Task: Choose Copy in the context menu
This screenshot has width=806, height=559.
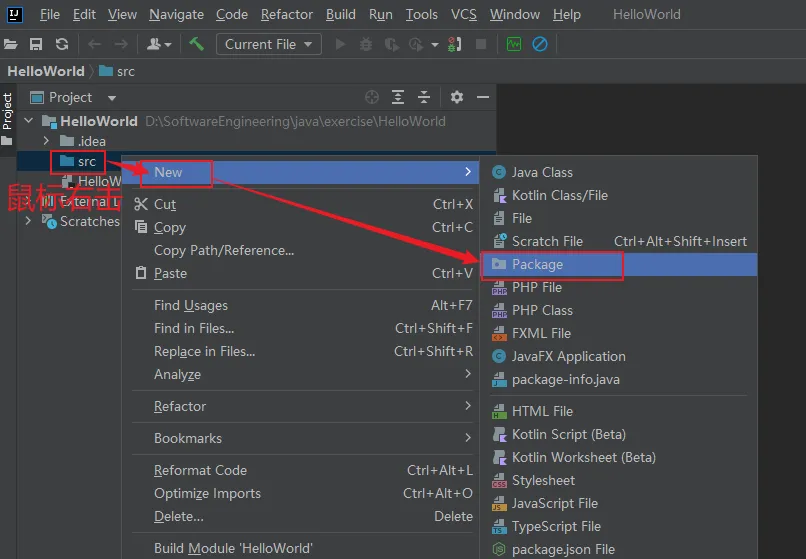Action: click(302, 227)
